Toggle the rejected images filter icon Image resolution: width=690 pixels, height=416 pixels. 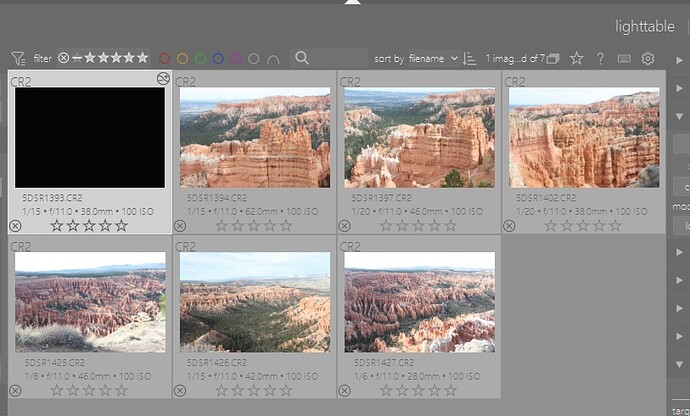click(x=63, y=58)
